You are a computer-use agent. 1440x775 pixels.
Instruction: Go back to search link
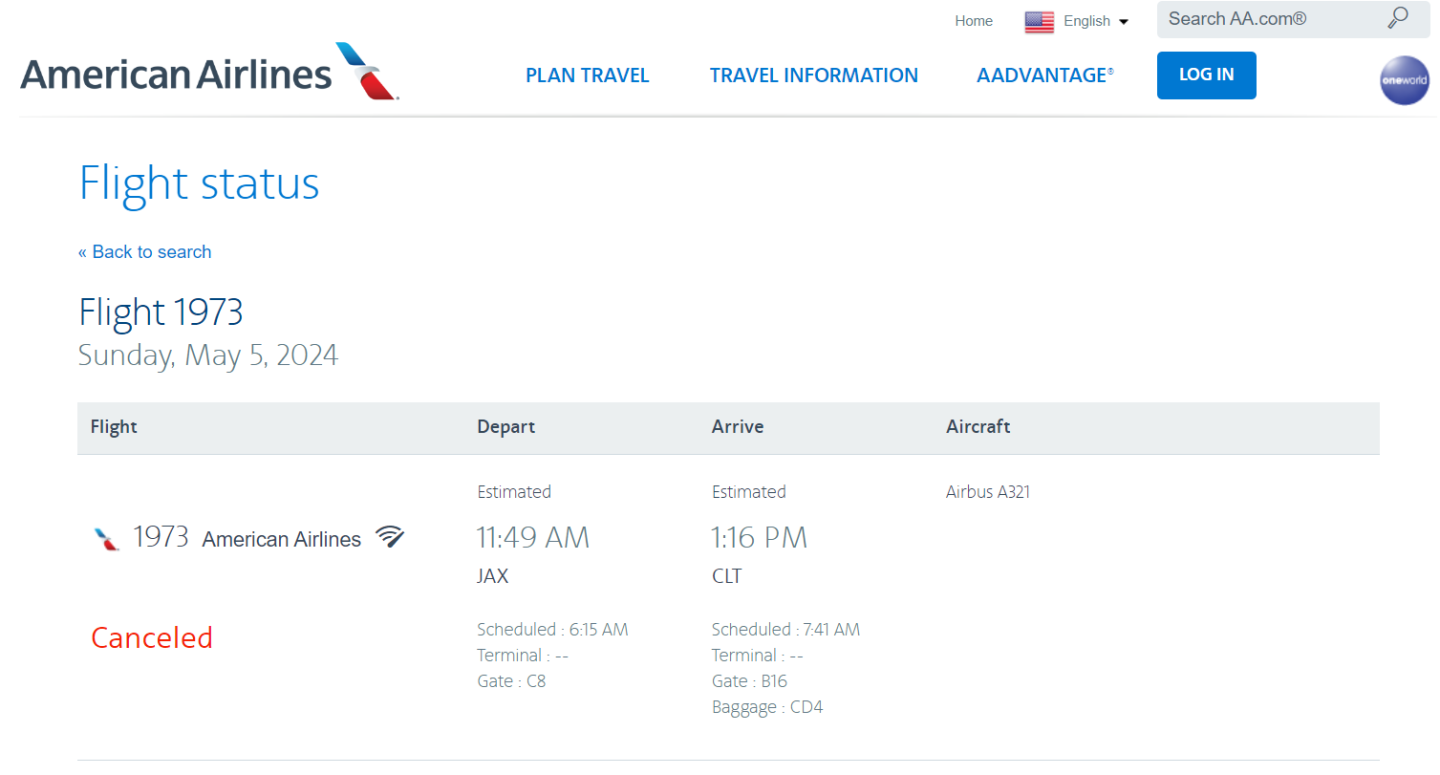[145, 252]
